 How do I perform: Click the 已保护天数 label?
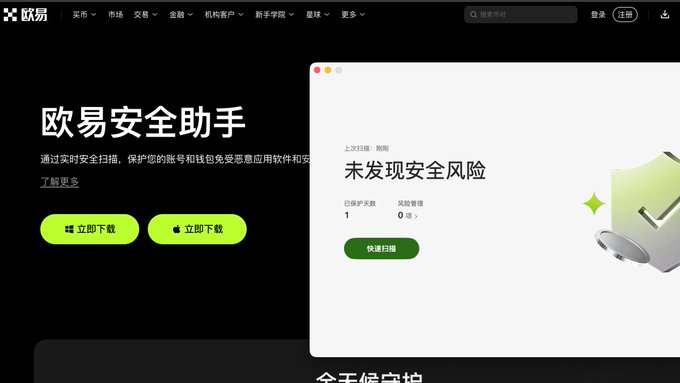360,203
